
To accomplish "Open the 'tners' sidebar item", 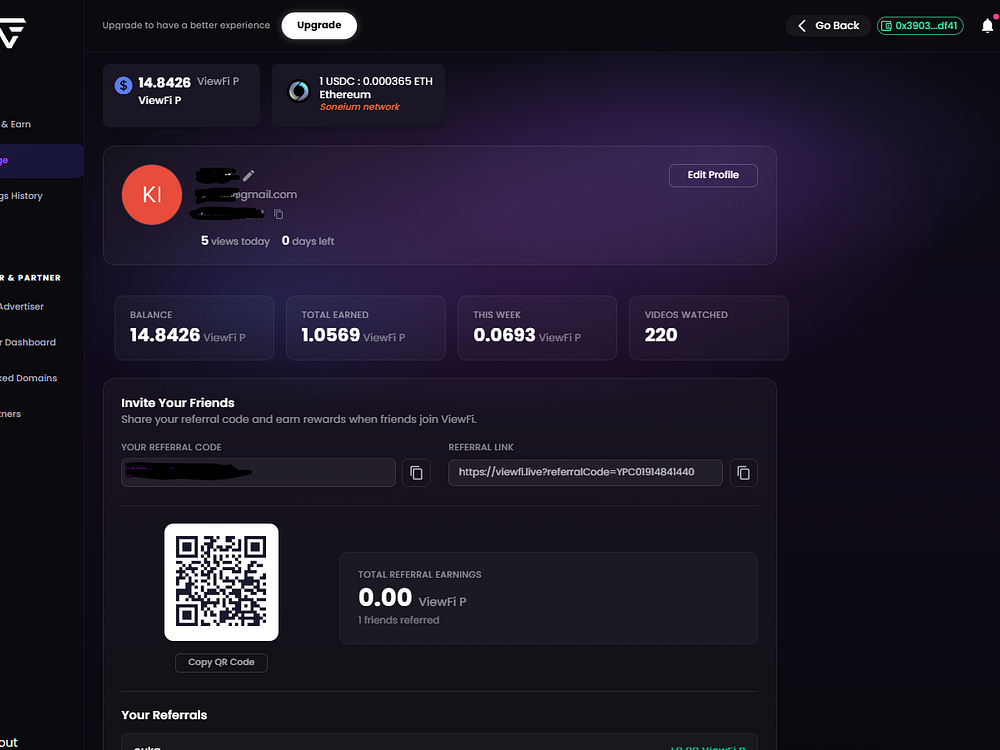I will pos(10,414).
